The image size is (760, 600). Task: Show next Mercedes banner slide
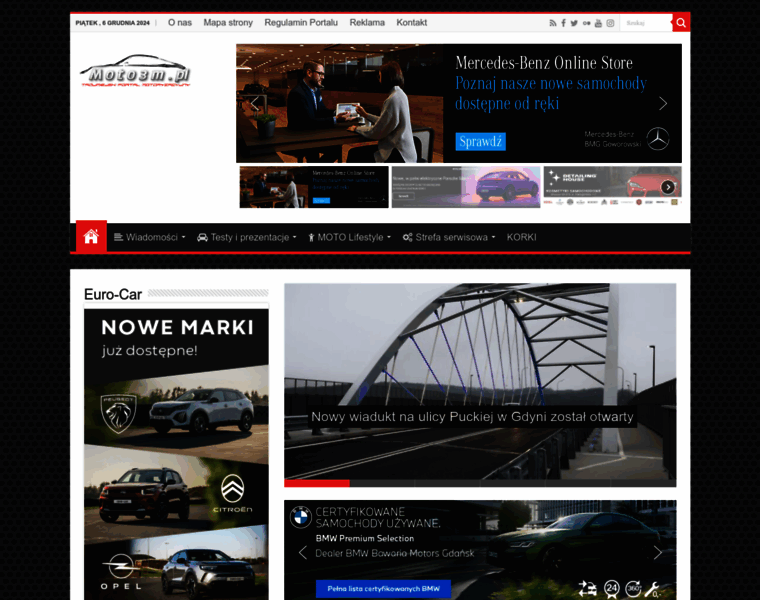(663, 103)
